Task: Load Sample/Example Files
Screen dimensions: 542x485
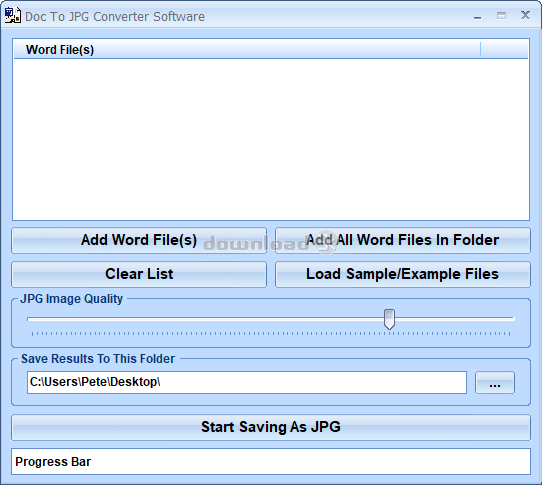Action: [x=403, y=274]
